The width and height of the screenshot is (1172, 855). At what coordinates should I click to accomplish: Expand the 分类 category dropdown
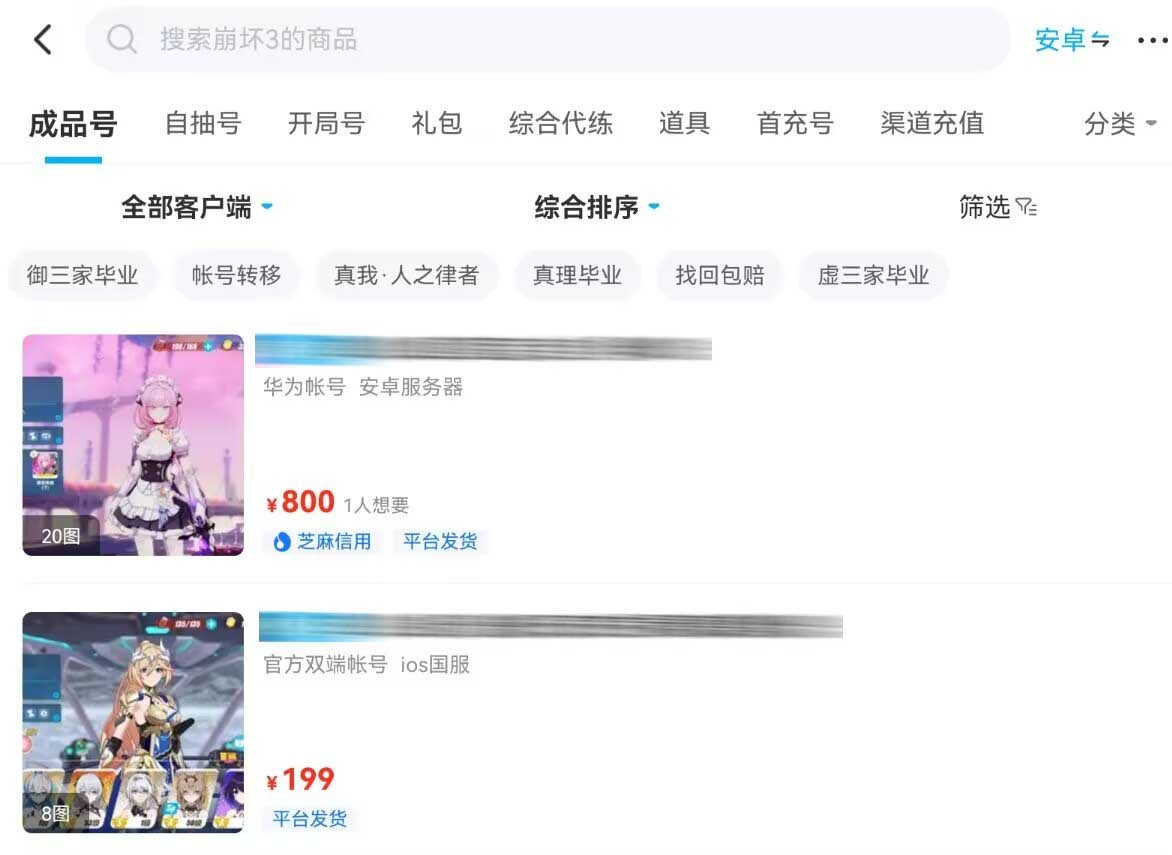(x=1120, y=123)
